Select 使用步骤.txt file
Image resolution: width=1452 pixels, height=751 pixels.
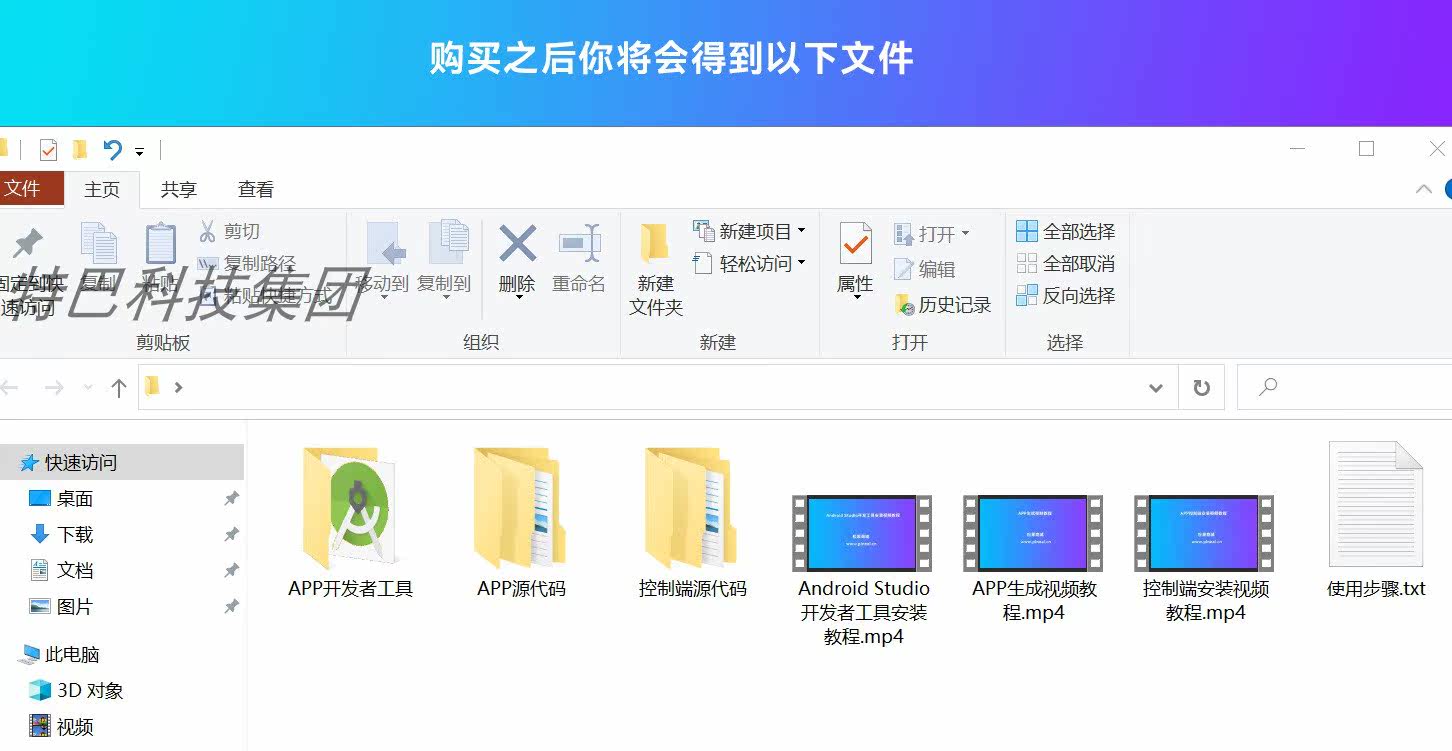(x=1376, y=520)
